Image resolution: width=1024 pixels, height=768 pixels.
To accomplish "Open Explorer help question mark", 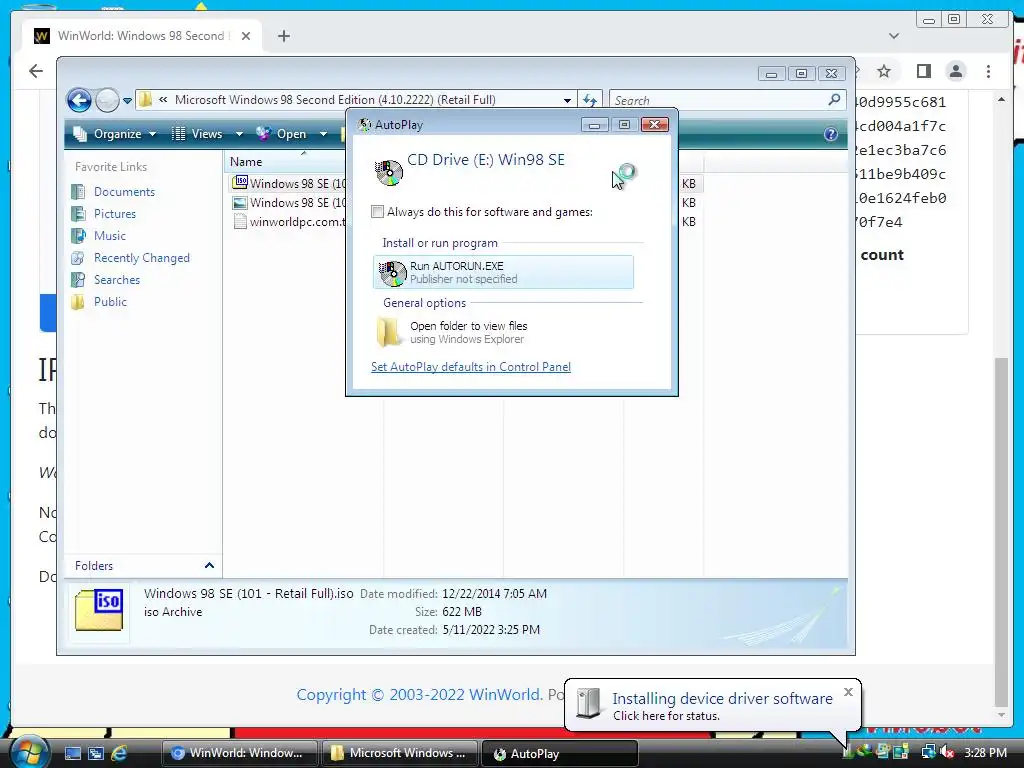I will (x=830, y=134).
